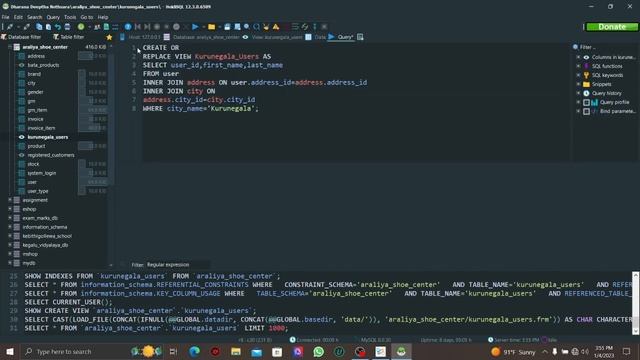Open the run query dropdown arrow
640x360 pixels.
tap(203, 27)
